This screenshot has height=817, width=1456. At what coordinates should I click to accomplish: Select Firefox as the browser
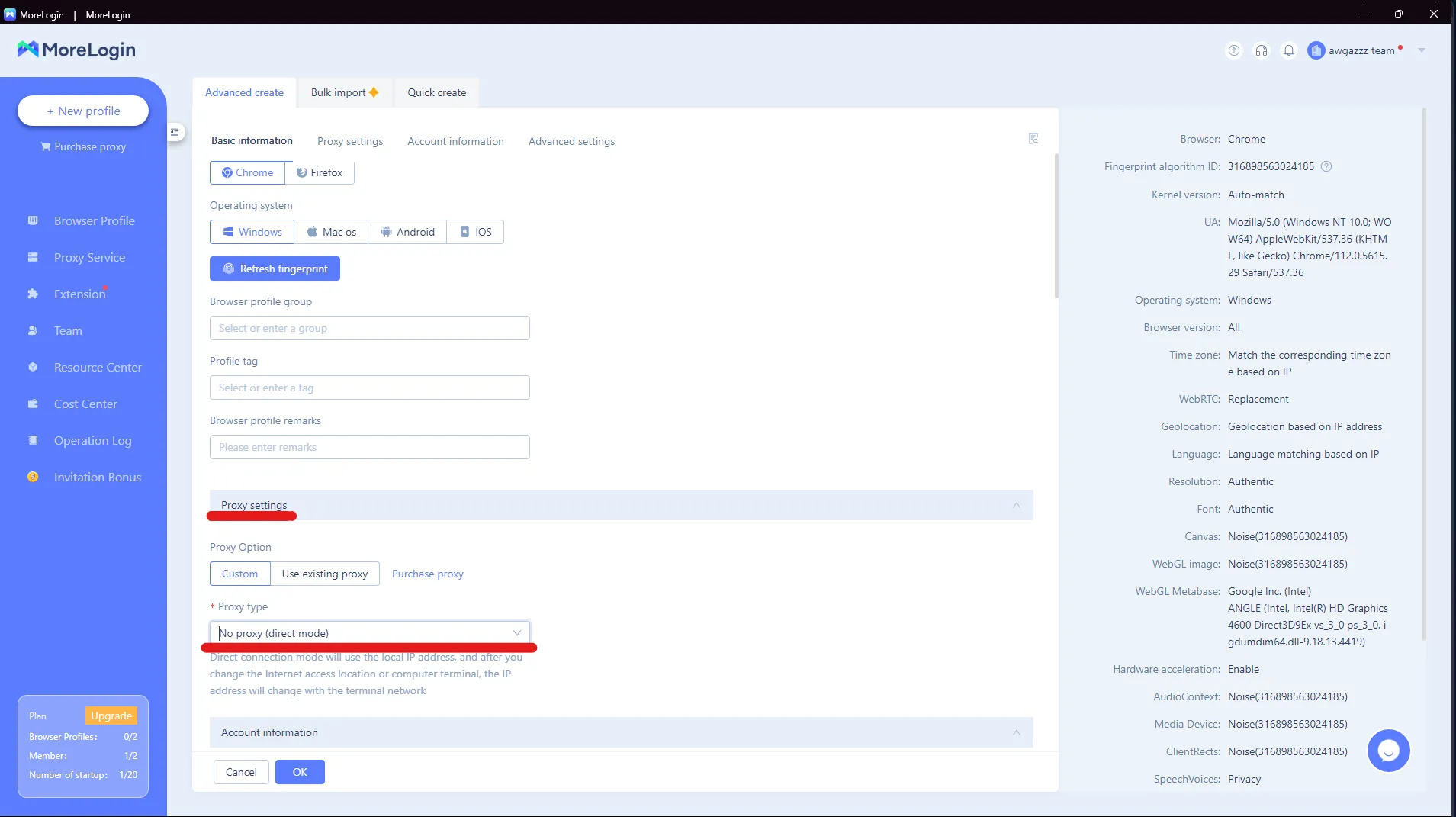click(320, 172)
